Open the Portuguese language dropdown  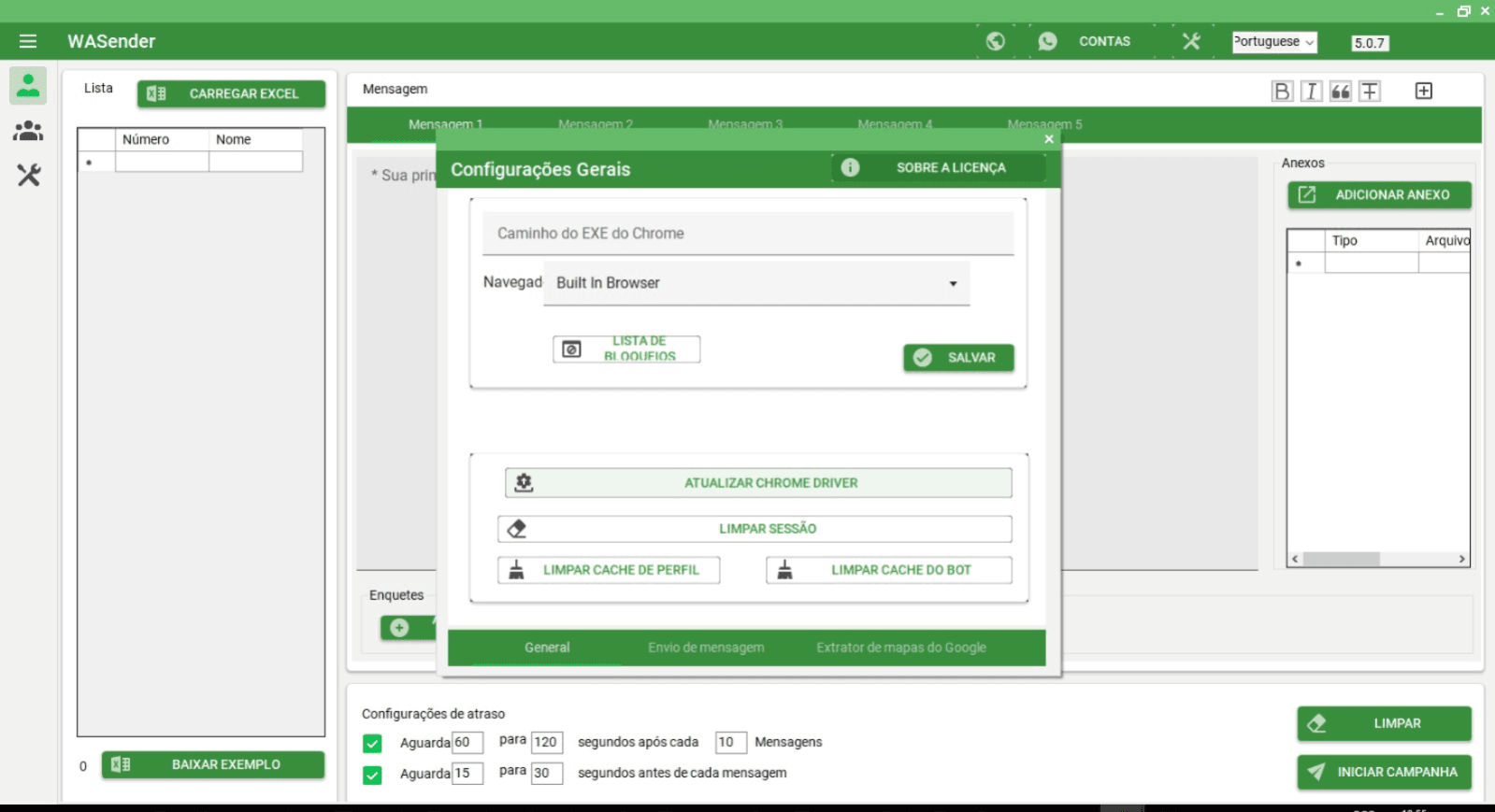[1273, 42]
